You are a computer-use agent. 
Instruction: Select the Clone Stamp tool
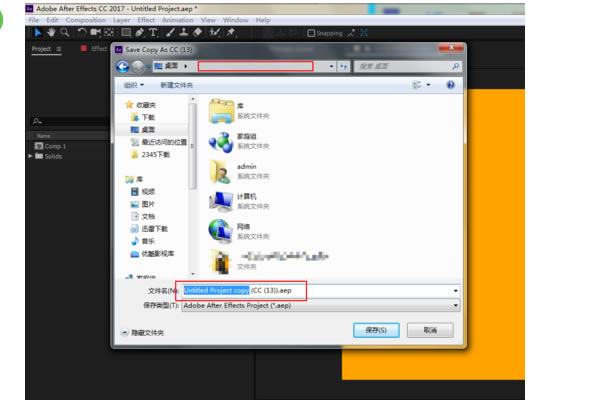[184, 33]
